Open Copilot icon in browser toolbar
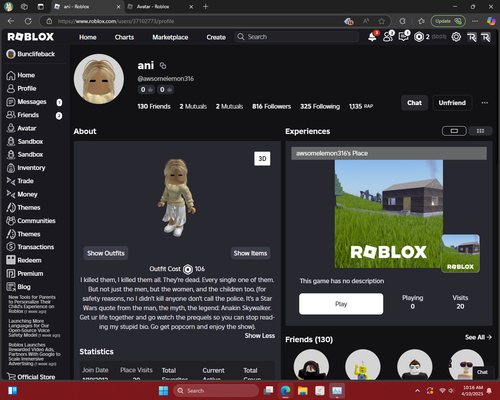The height and width of the screenshot is (400, 500). [x=491, y=21]
